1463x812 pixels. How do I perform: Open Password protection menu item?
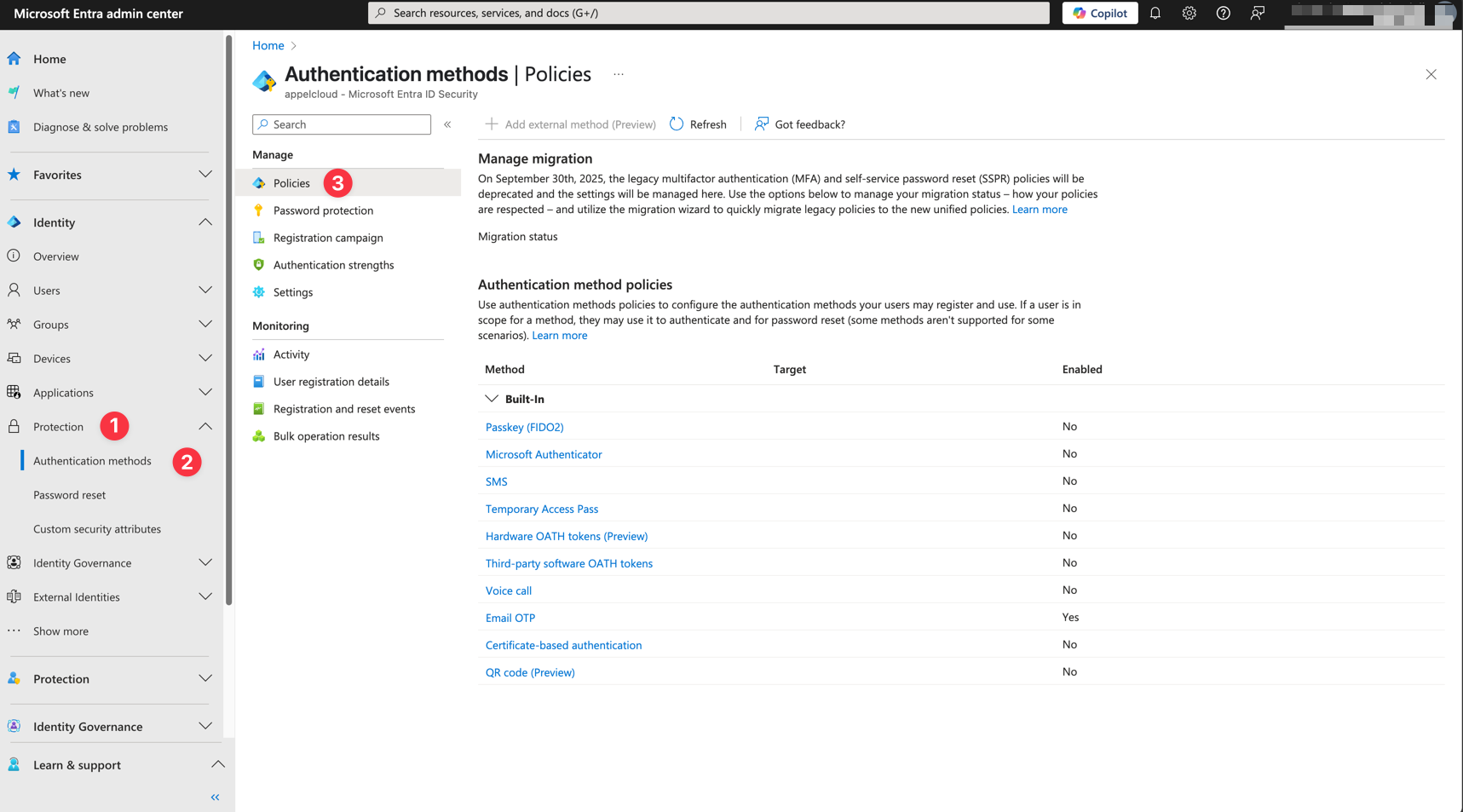coord(323,210)
